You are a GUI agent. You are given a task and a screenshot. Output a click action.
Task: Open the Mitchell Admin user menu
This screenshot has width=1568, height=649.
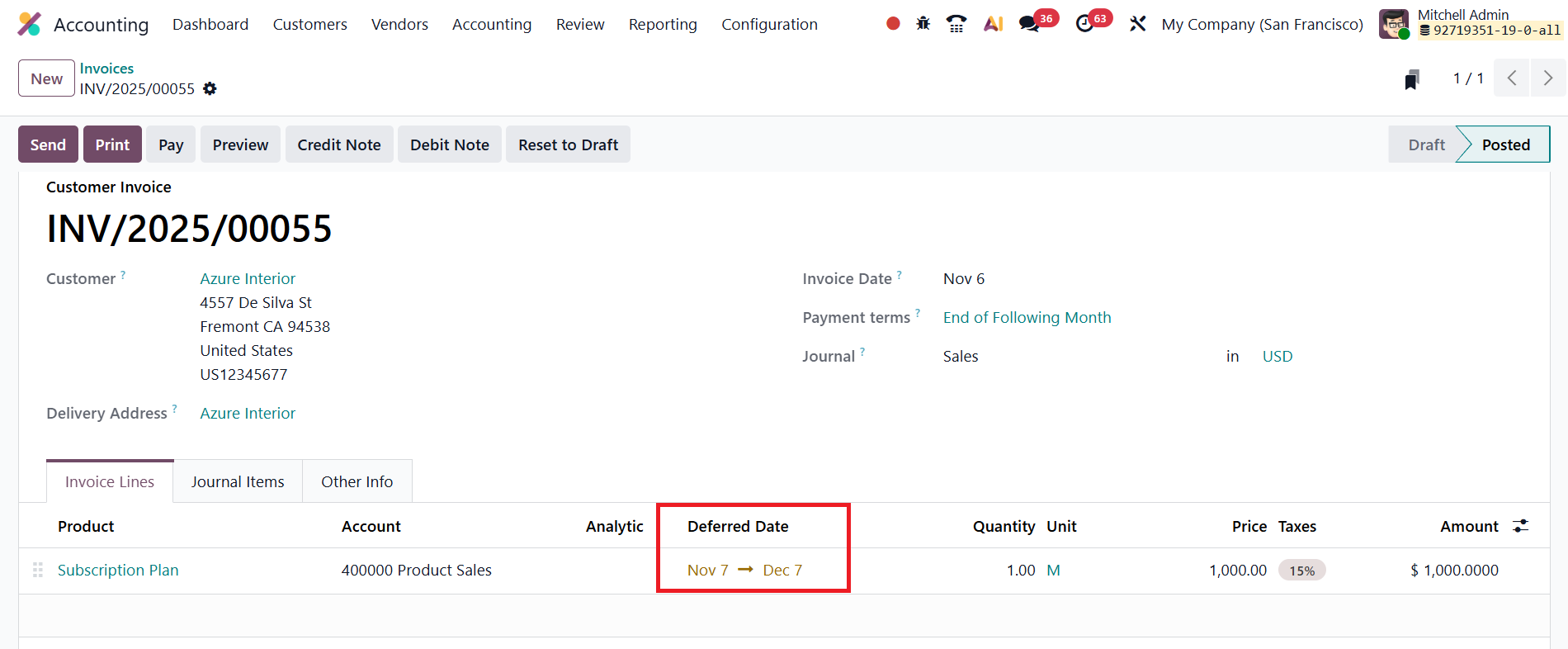[x=1471, y=23]
